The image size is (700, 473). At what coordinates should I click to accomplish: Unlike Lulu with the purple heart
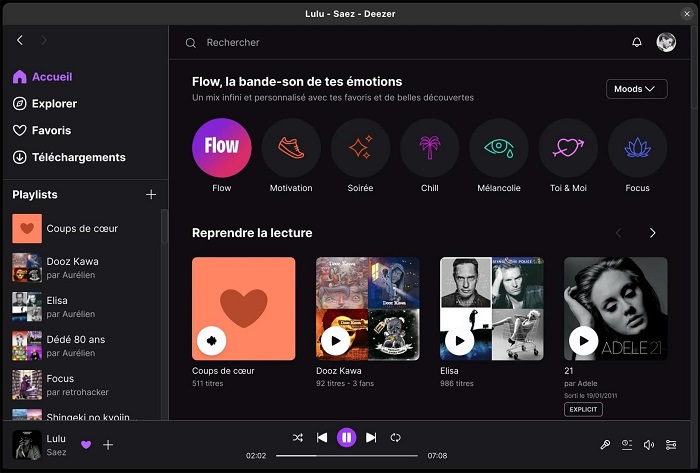86,444
